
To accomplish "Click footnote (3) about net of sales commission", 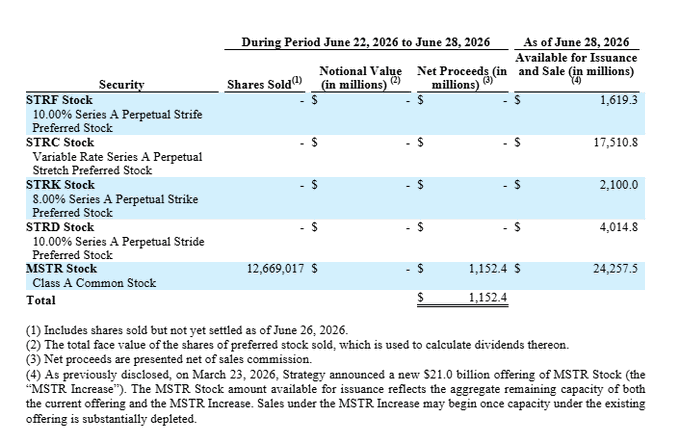I will point(169,359).
